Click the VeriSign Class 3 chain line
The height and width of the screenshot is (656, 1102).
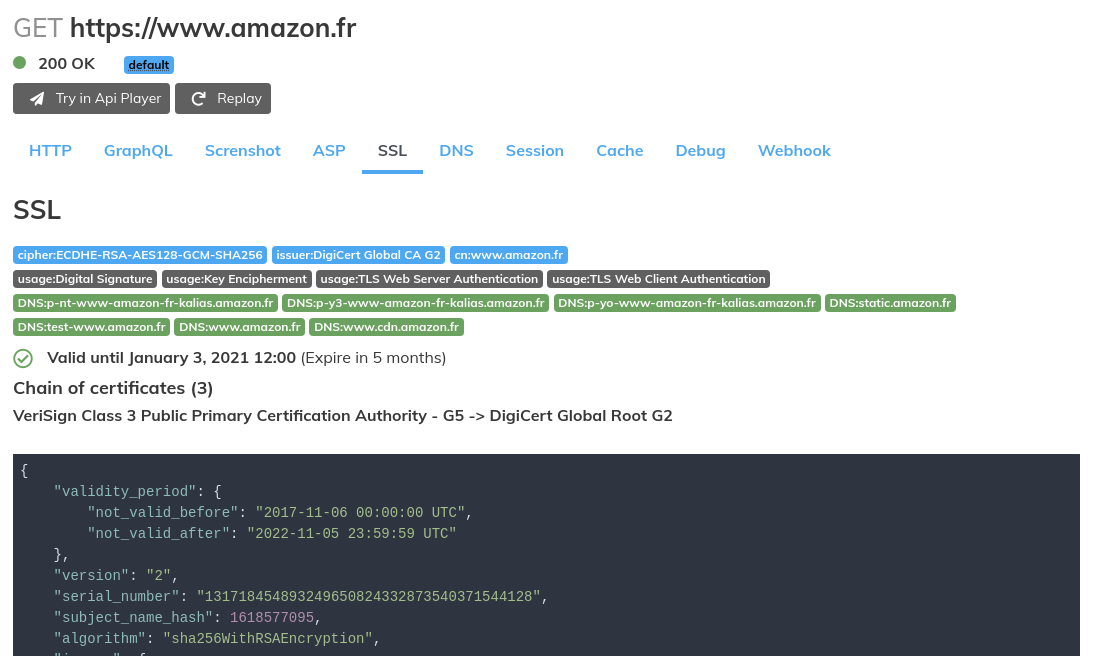pos(343,416)
